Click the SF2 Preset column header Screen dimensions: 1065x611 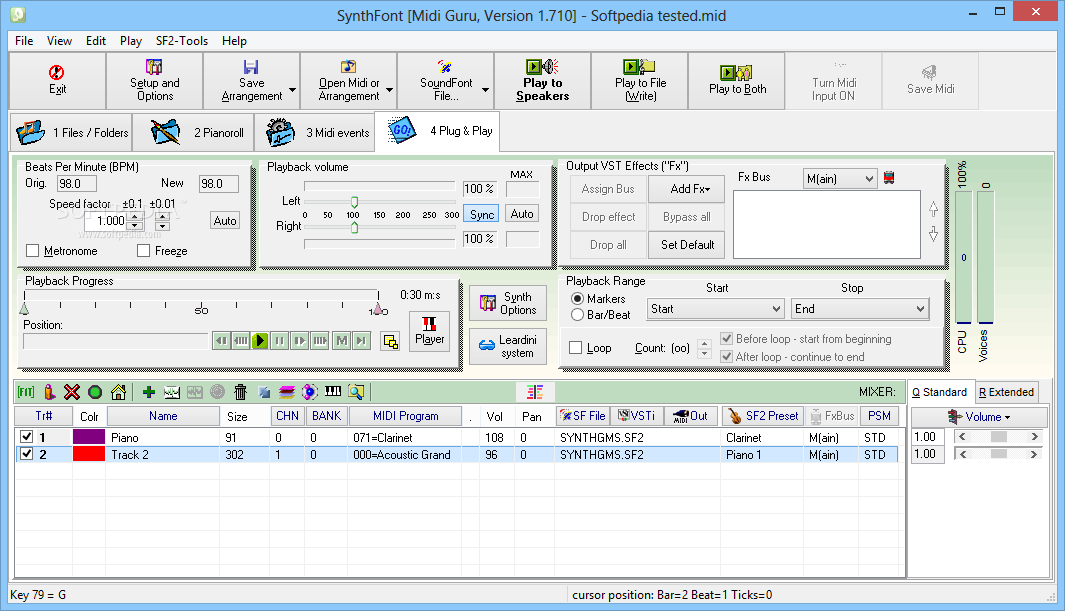(x=763, y=416)
